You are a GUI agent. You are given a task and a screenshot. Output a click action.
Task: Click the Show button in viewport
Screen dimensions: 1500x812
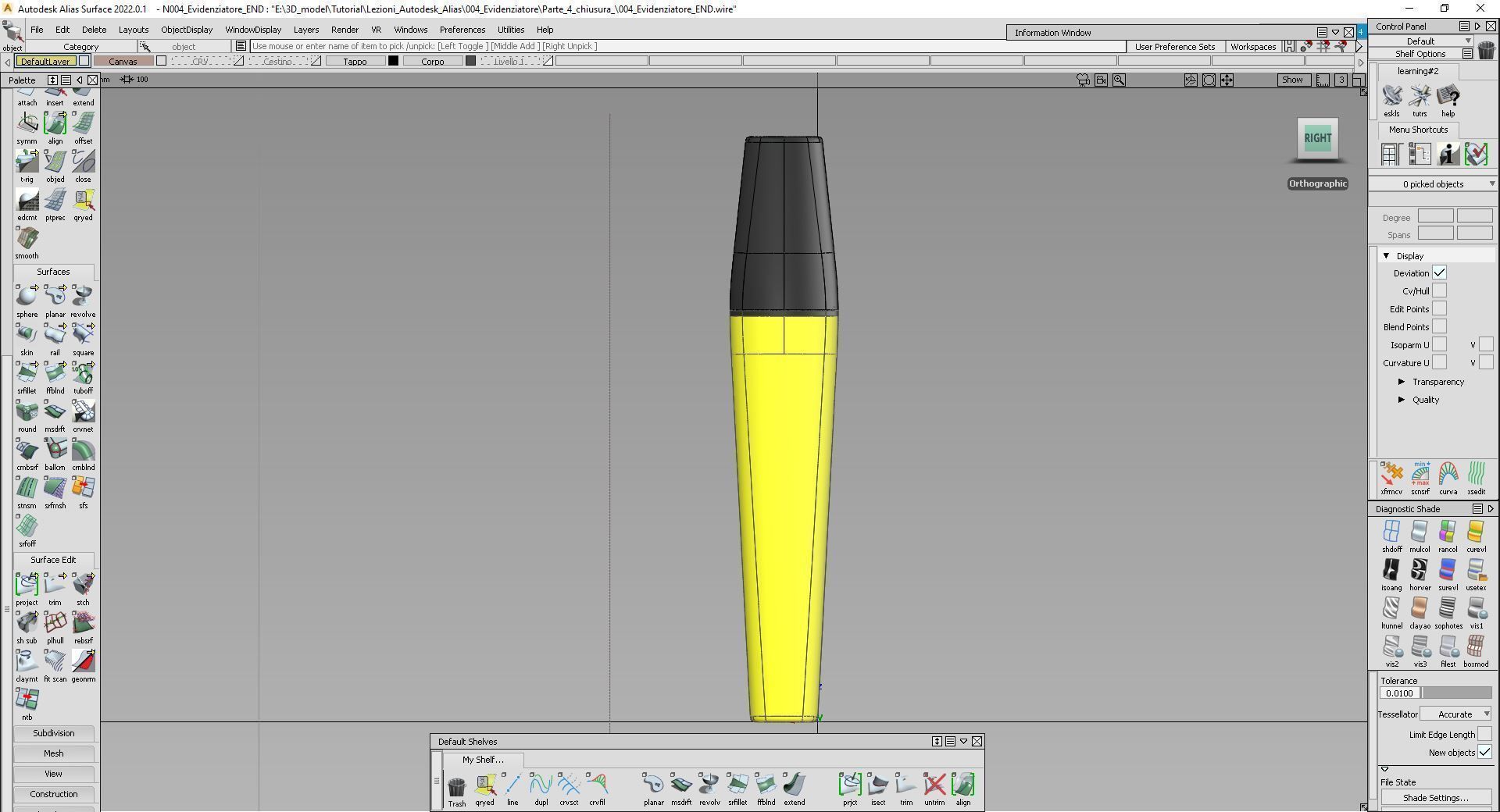click(x=1292, y=80)
